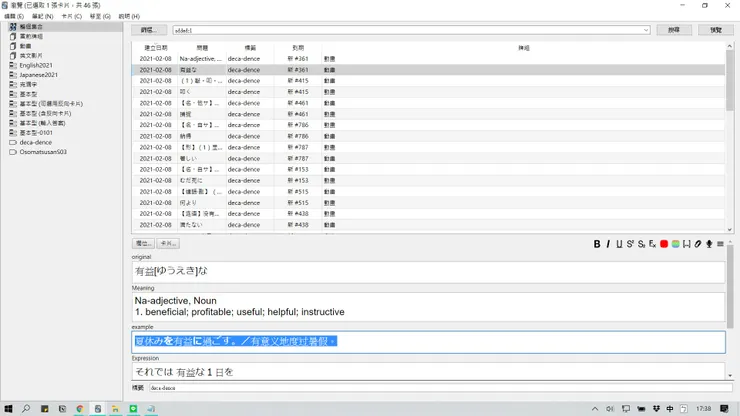The image size is (740, 416).
Task: Insert cloze deletion with bracket icon
Action: point(687,244)
